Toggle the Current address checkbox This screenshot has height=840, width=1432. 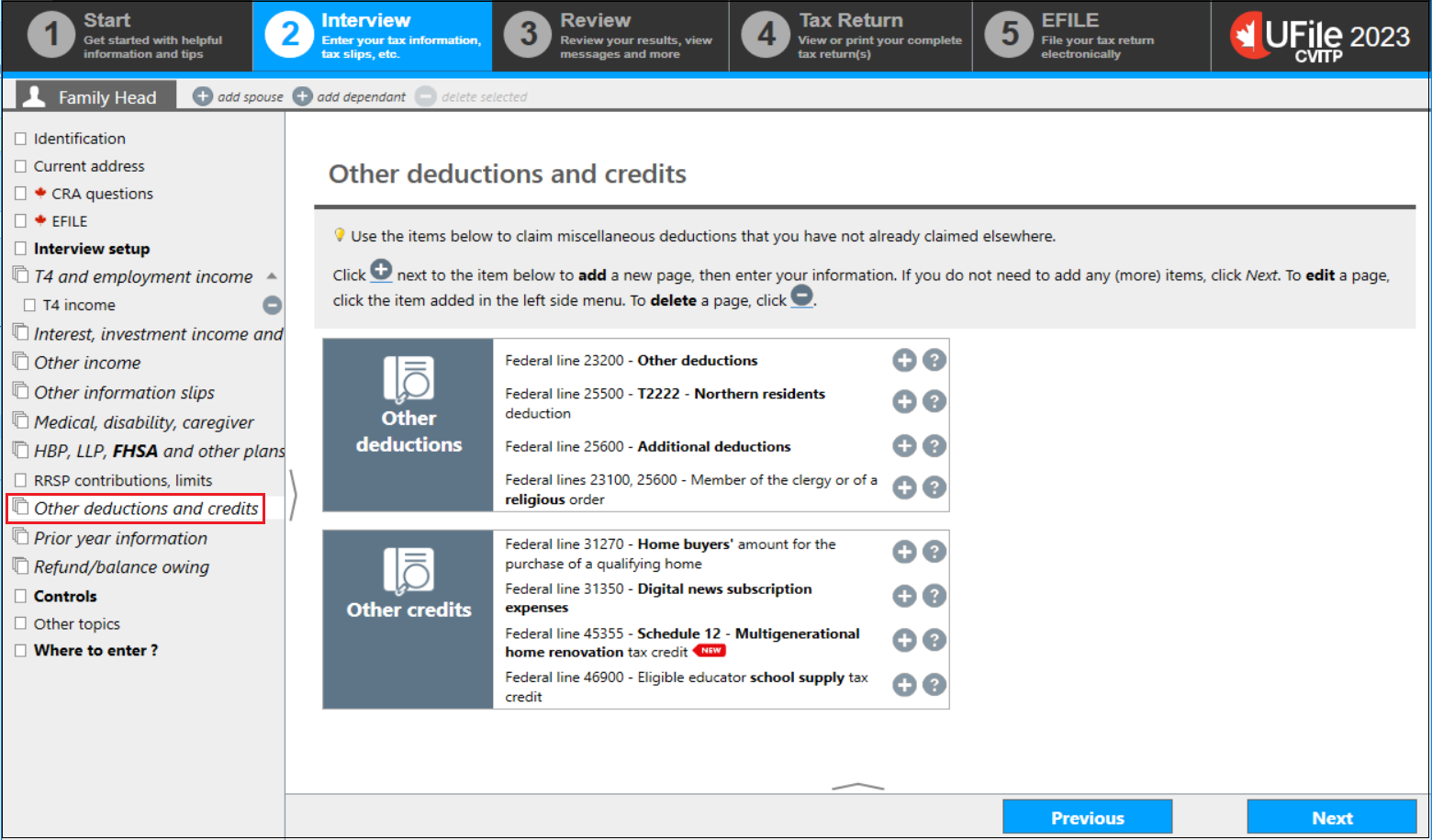click(21, 166)
